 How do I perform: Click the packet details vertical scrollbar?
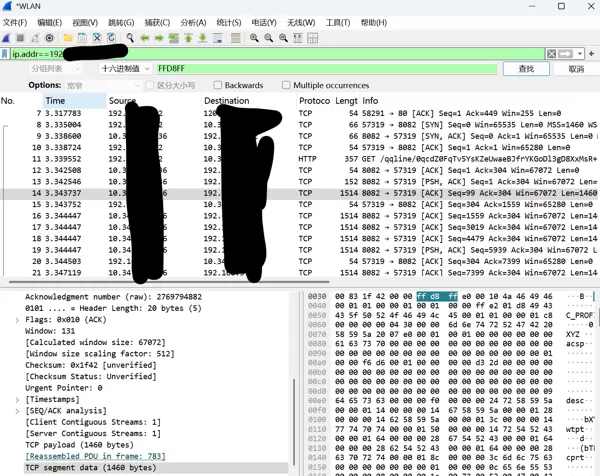[x=295, y=420]
